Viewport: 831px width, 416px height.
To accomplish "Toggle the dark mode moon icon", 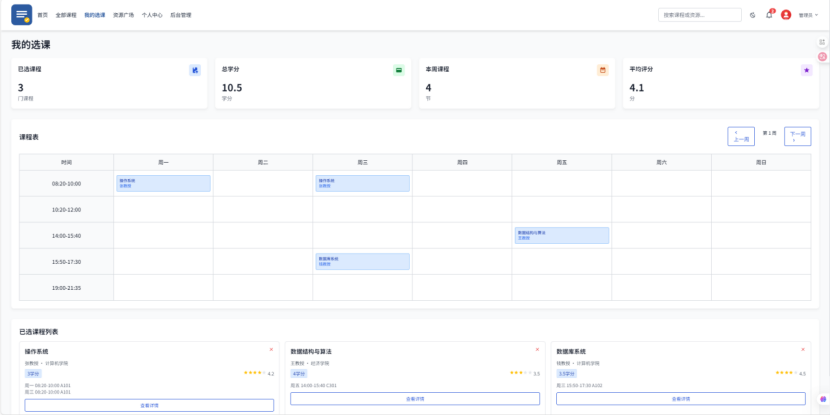I will coord(753,15).
